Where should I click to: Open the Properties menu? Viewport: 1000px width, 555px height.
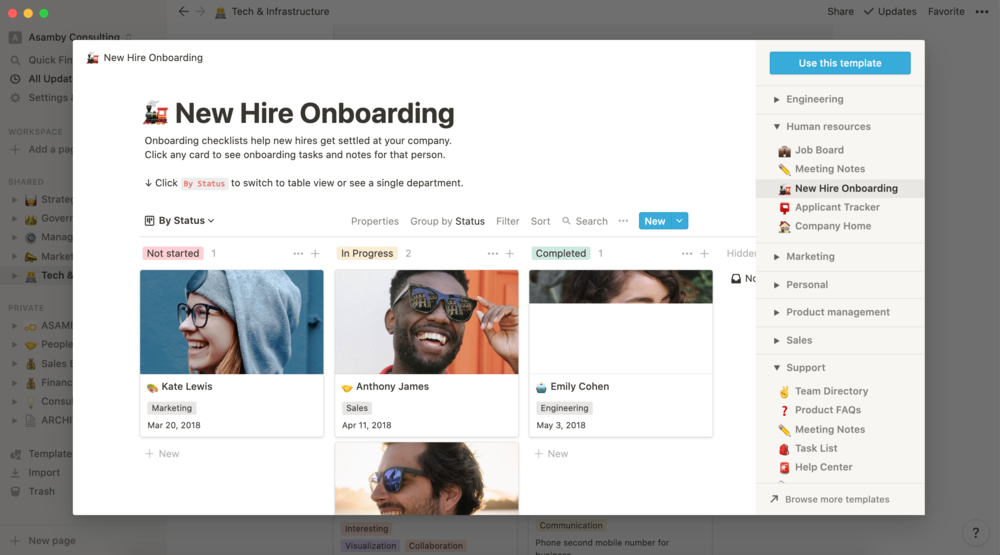tap(374, 221)
